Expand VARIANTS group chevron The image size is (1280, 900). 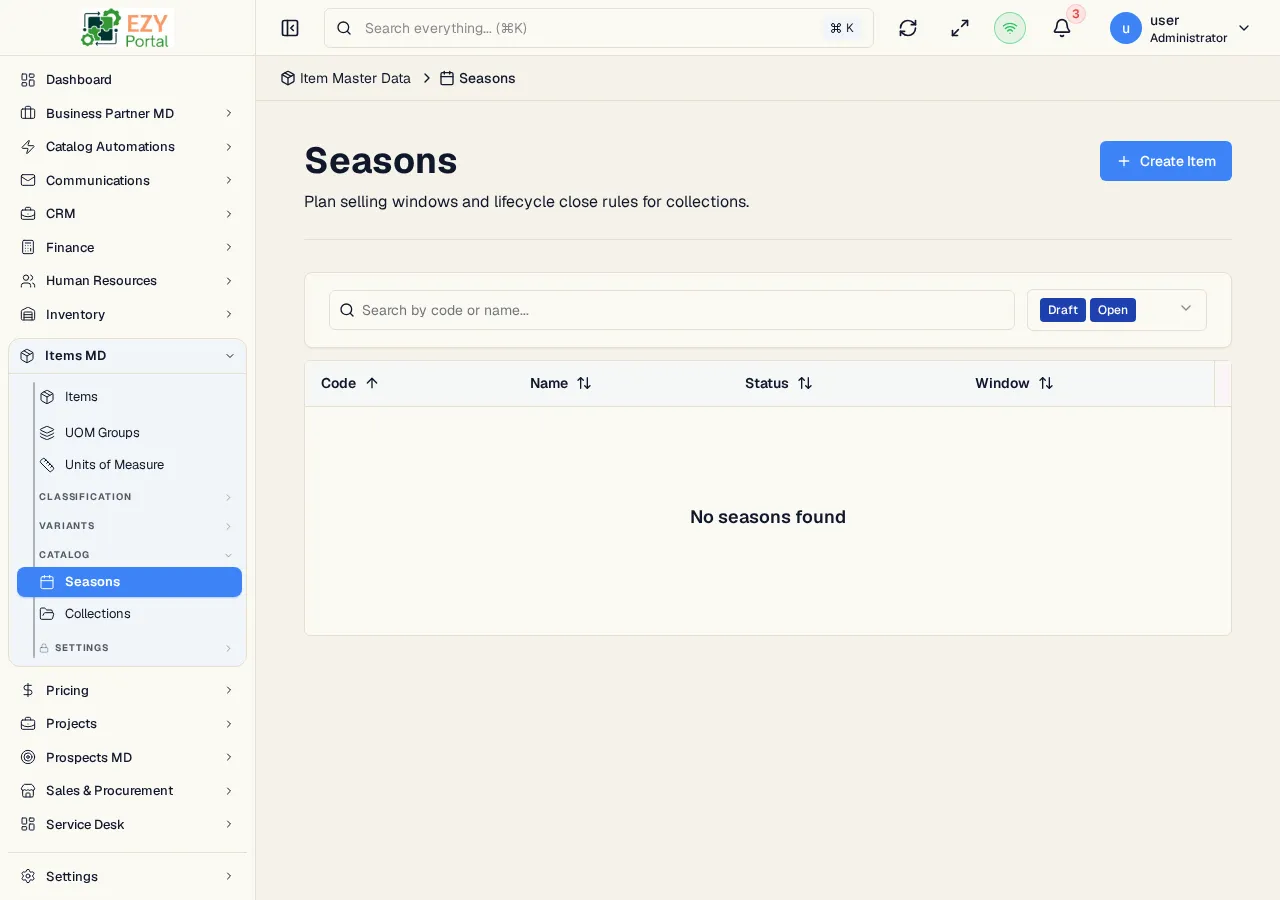coord(228,527)
